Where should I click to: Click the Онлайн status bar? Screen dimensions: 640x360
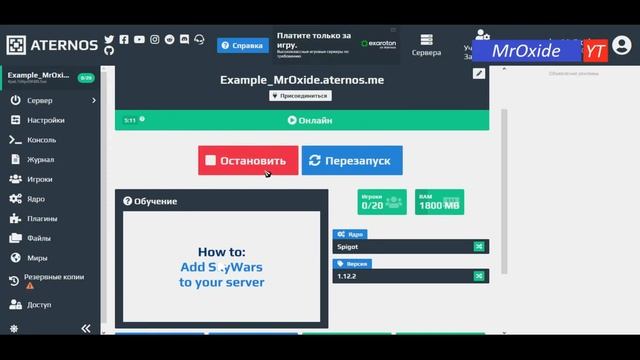pos(302,120)
